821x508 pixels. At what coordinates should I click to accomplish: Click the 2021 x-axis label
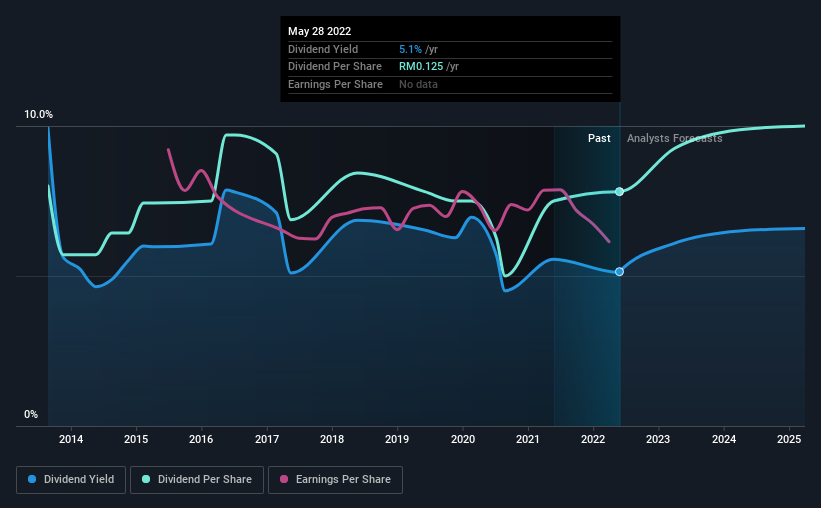pyautogui.click(x=528, y=439)
